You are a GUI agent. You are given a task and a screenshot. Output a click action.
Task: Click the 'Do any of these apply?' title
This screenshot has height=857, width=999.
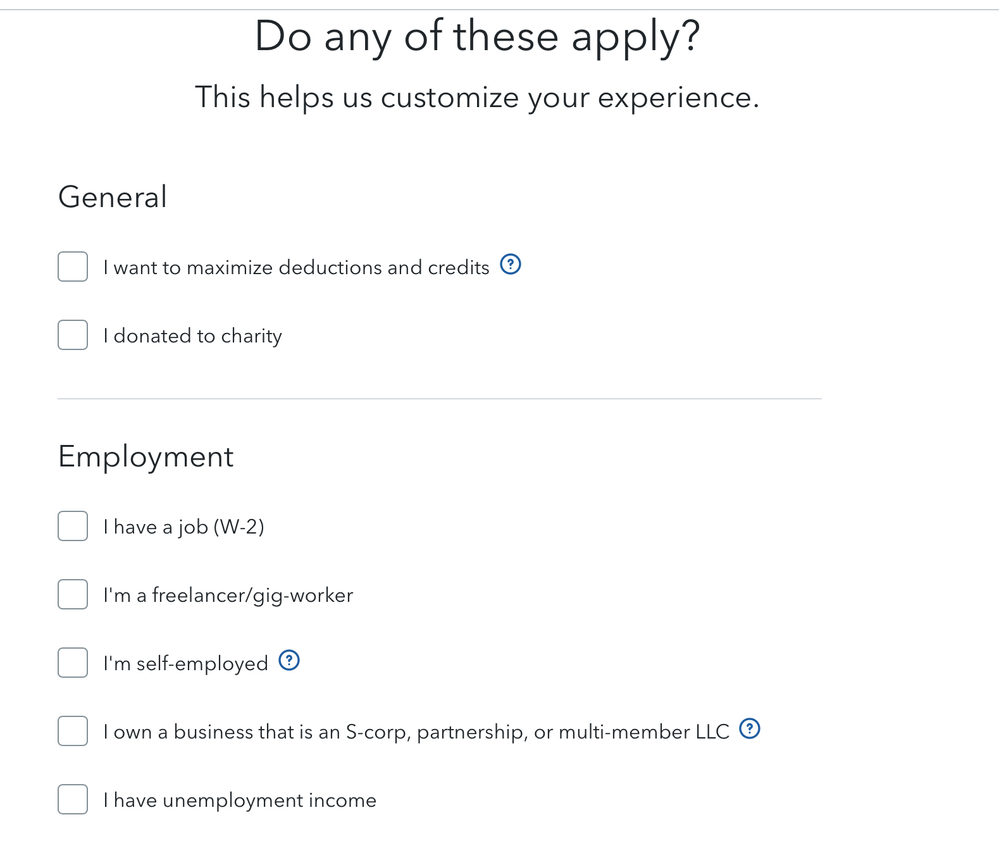(x=477, y=36)
